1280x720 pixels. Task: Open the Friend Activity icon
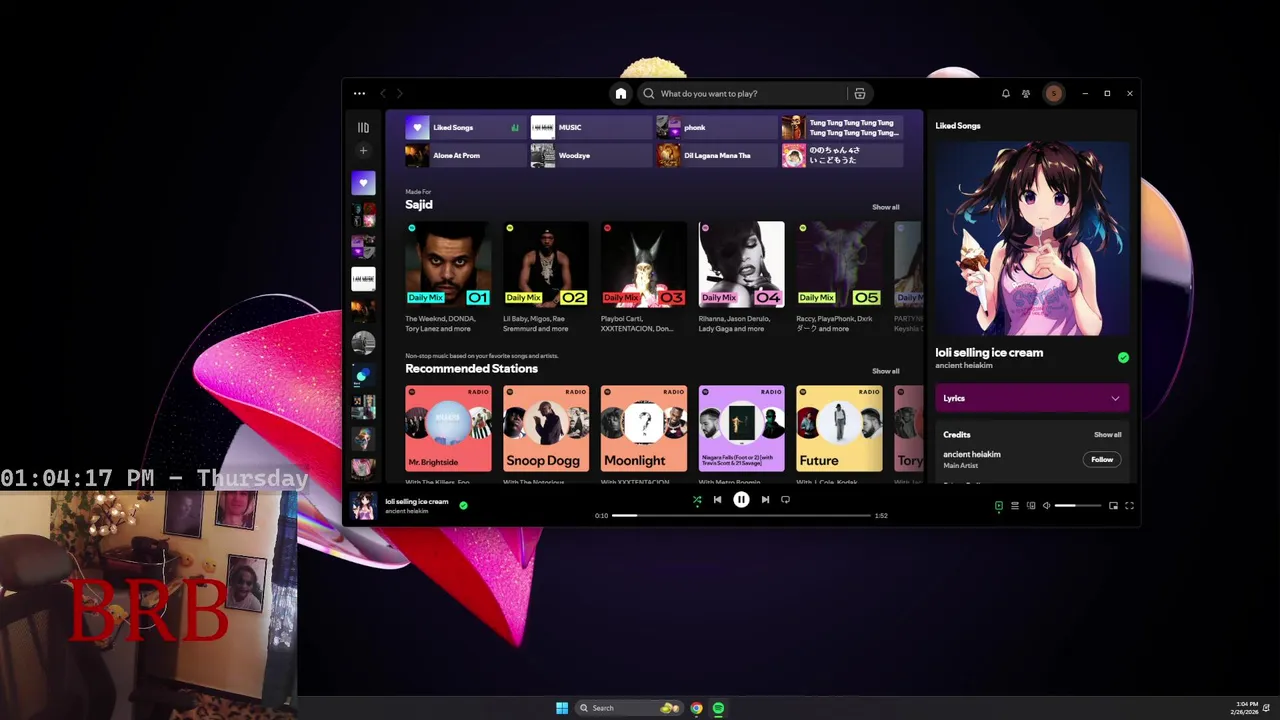[1026, 93]
